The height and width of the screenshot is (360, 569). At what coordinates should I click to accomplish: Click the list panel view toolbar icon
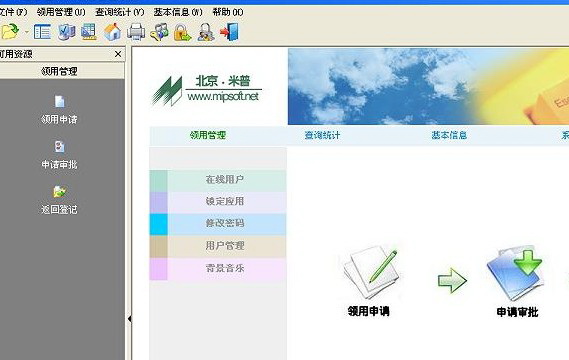(x=42, y=32)
